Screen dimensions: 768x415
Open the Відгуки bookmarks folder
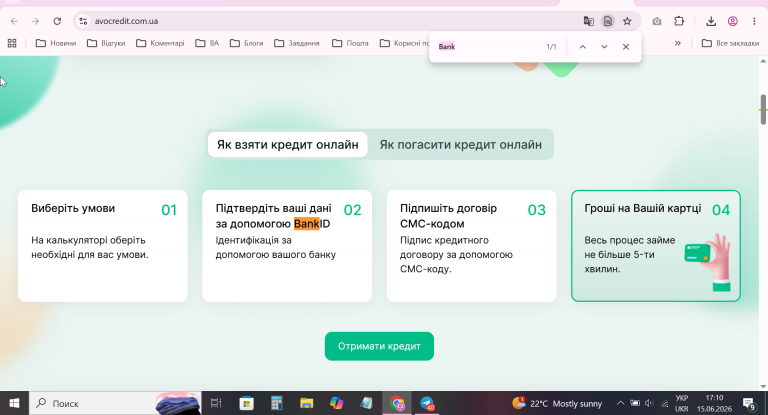[x=106, y=43]
